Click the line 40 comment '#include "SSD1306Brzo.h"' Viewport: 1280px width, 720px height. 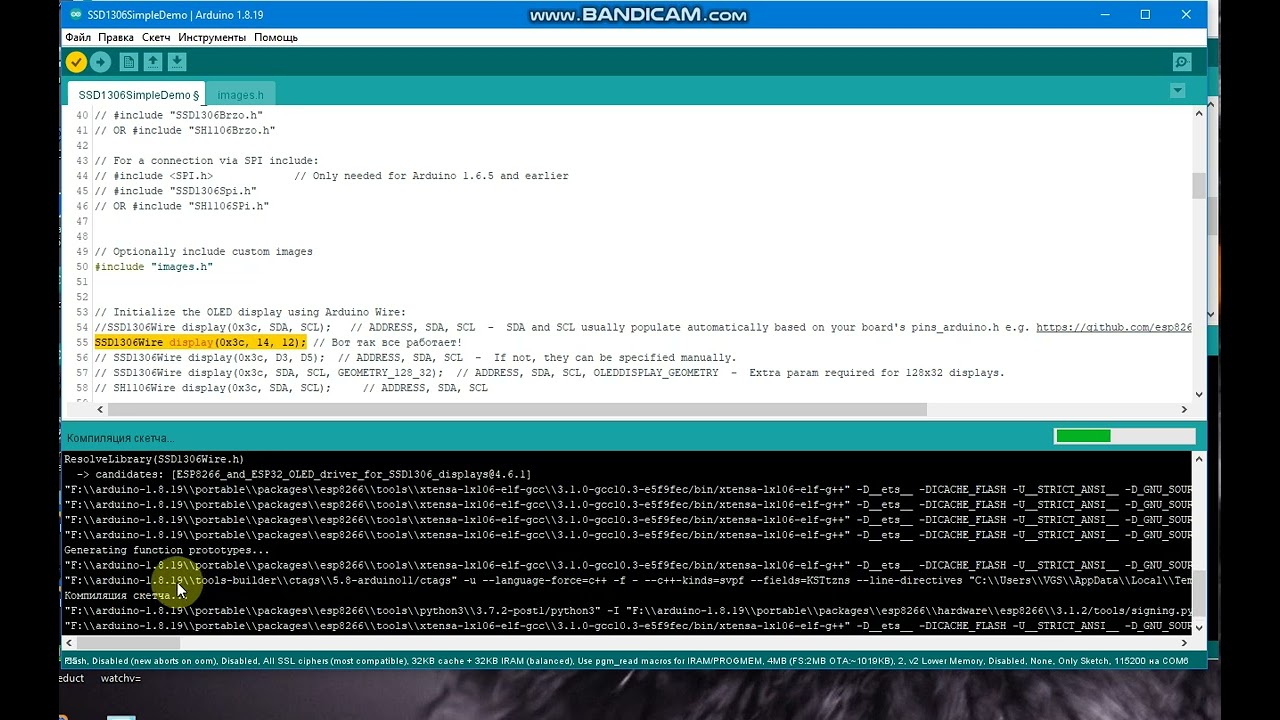click(x=178, y=116)
